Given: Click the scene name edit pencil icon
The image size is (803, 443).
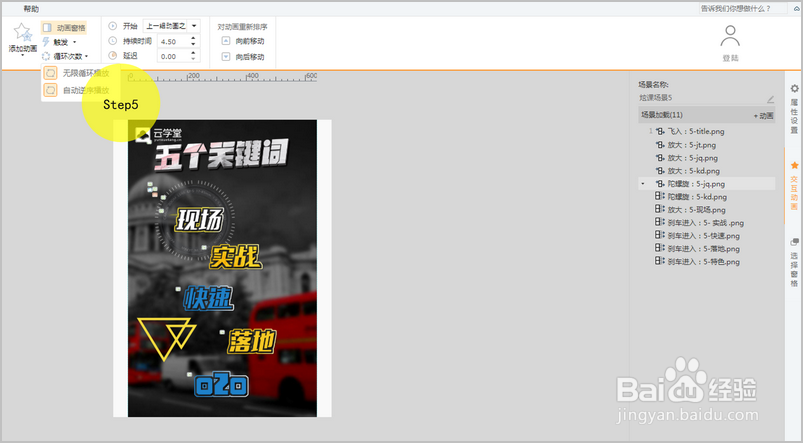Looking at the screenshot, I should coord(770,98).
